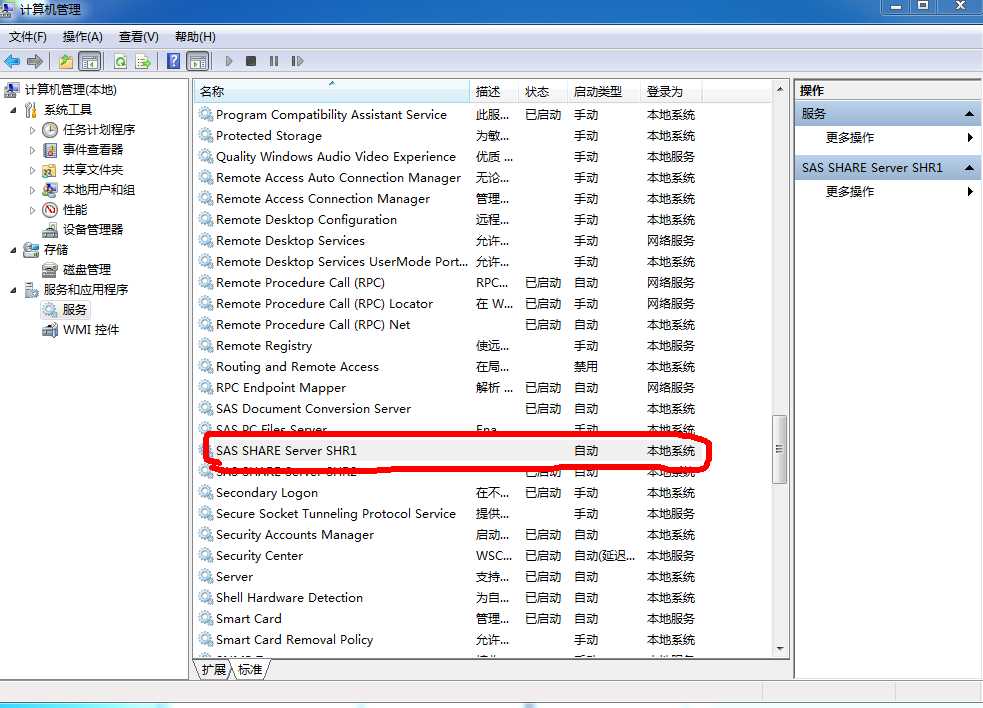Click the Export list toolbar icon
Image resolution: width=983 pixels, height=708 pixels.
pos(144,61)
